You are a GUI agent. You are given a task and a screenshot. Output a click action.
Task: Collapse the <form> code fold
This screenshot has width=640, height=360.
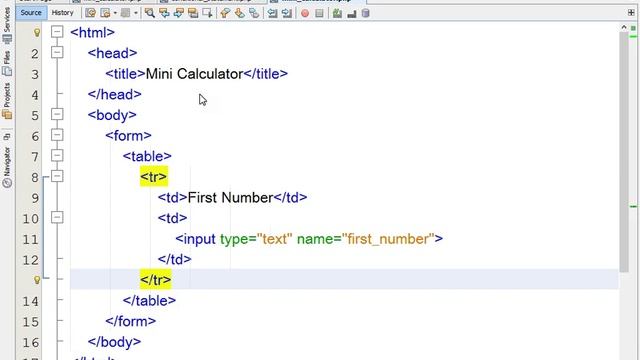point(57,135)
